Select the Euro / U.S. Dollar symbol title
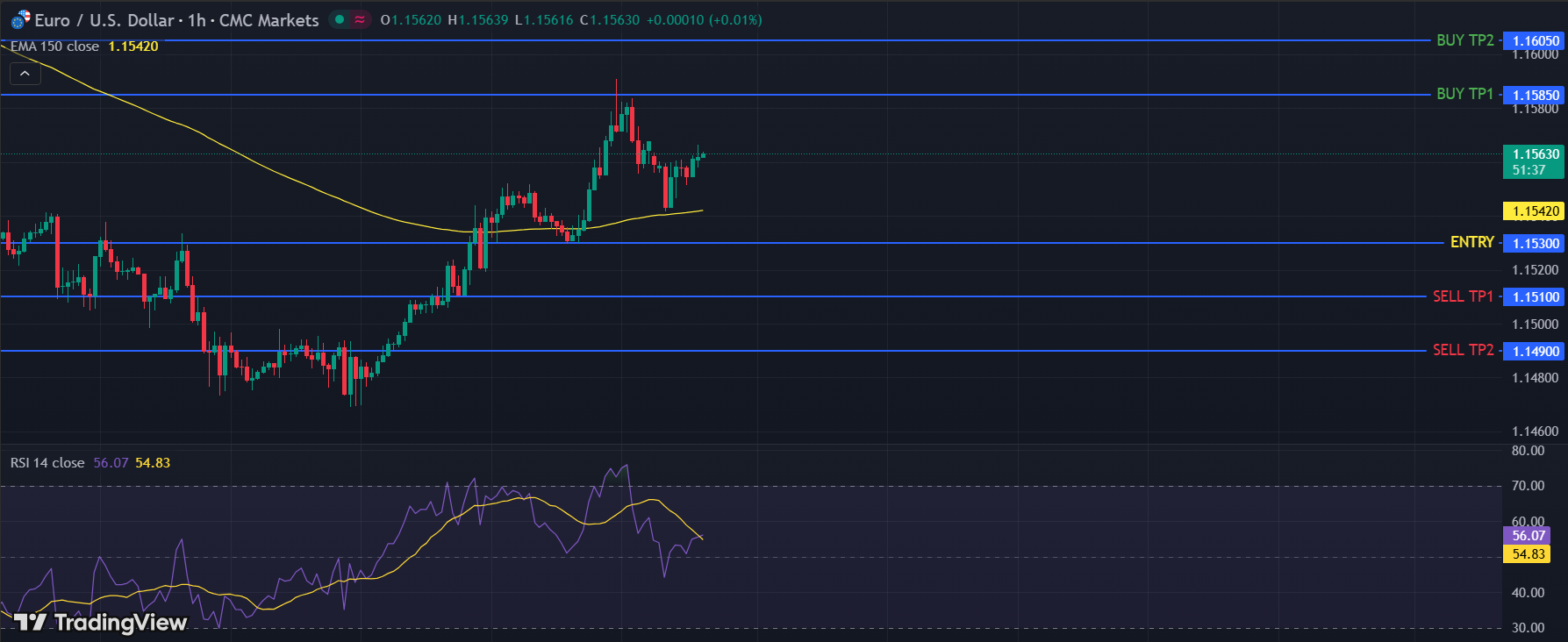Image resolution: width=1568 pixels, height=642 pixels. coord(104,20)
